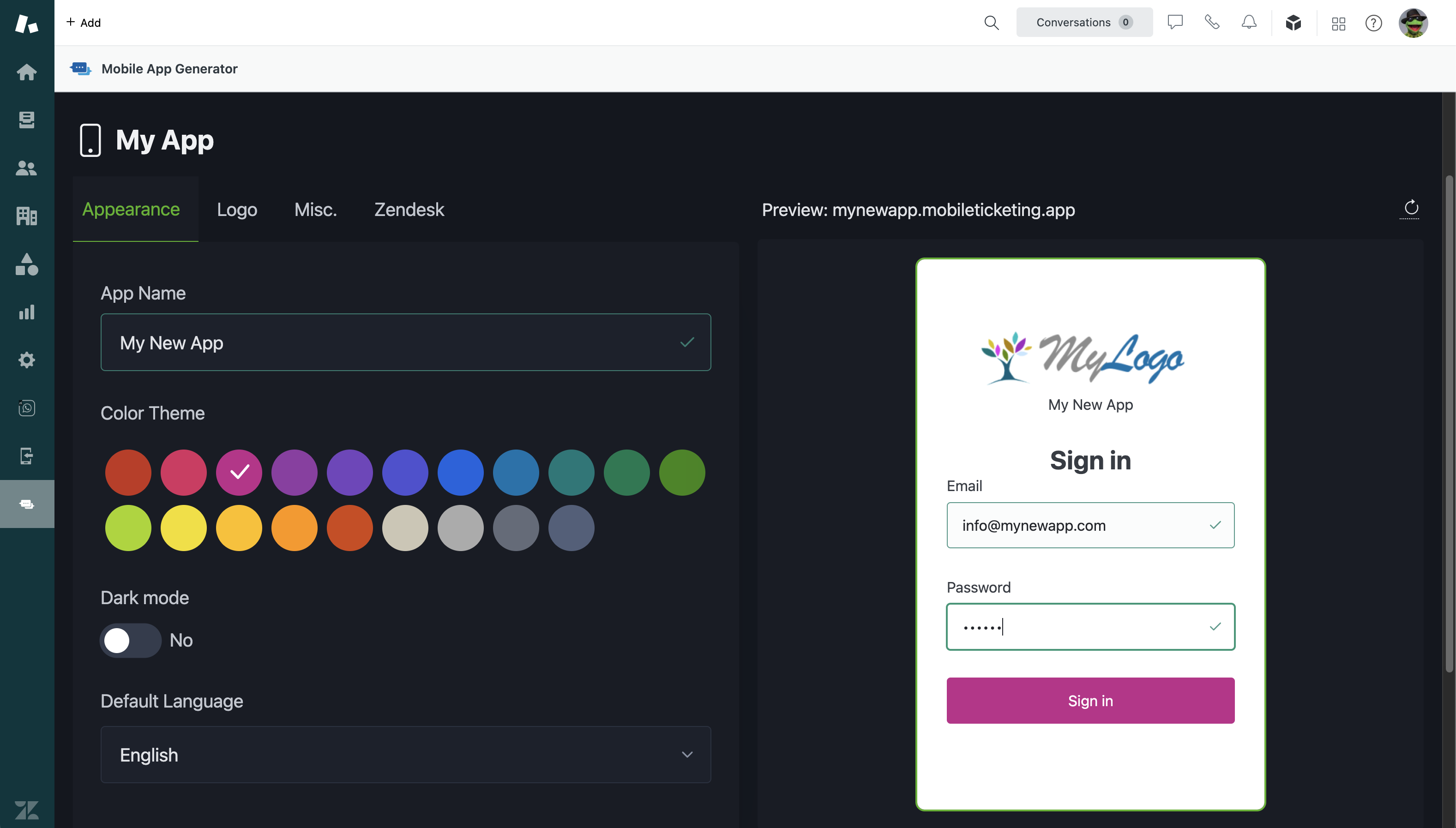
Task: Open the Misc. tab
Action: pyautogui.click(x=316, y=209)
